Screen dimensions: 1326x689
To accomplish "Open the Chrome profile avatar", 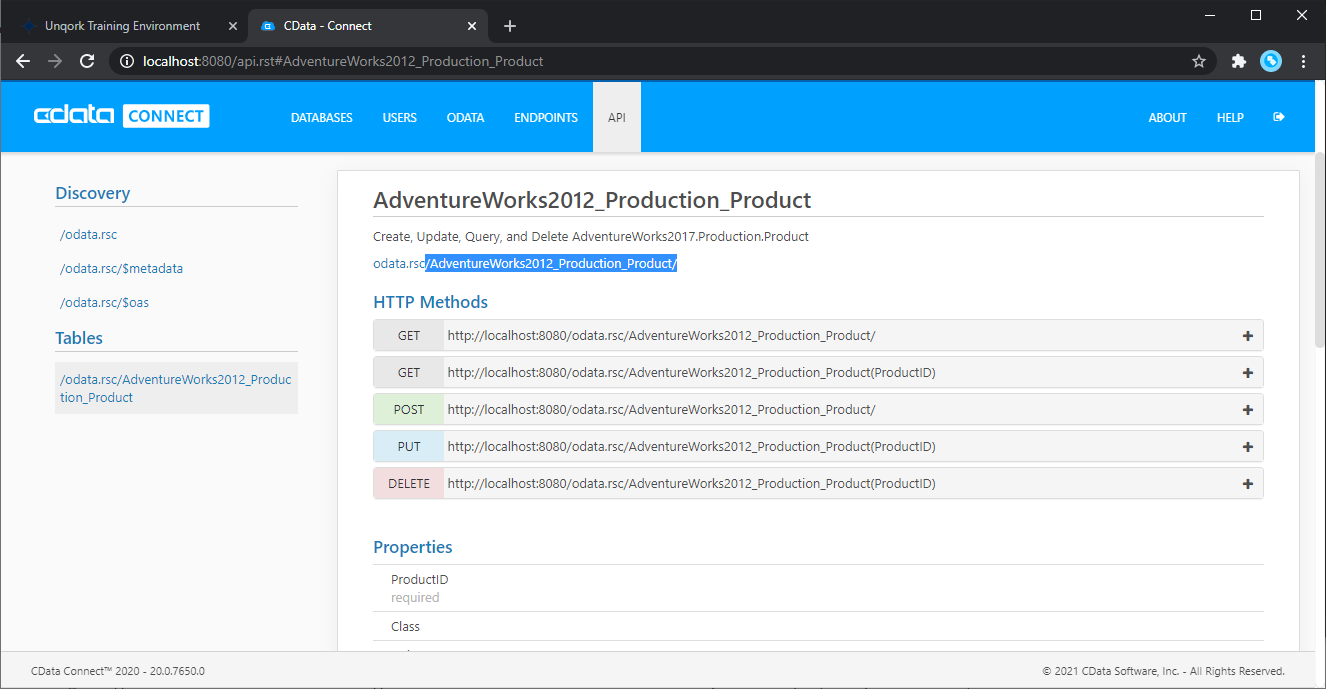I will tap(1271, 61).
